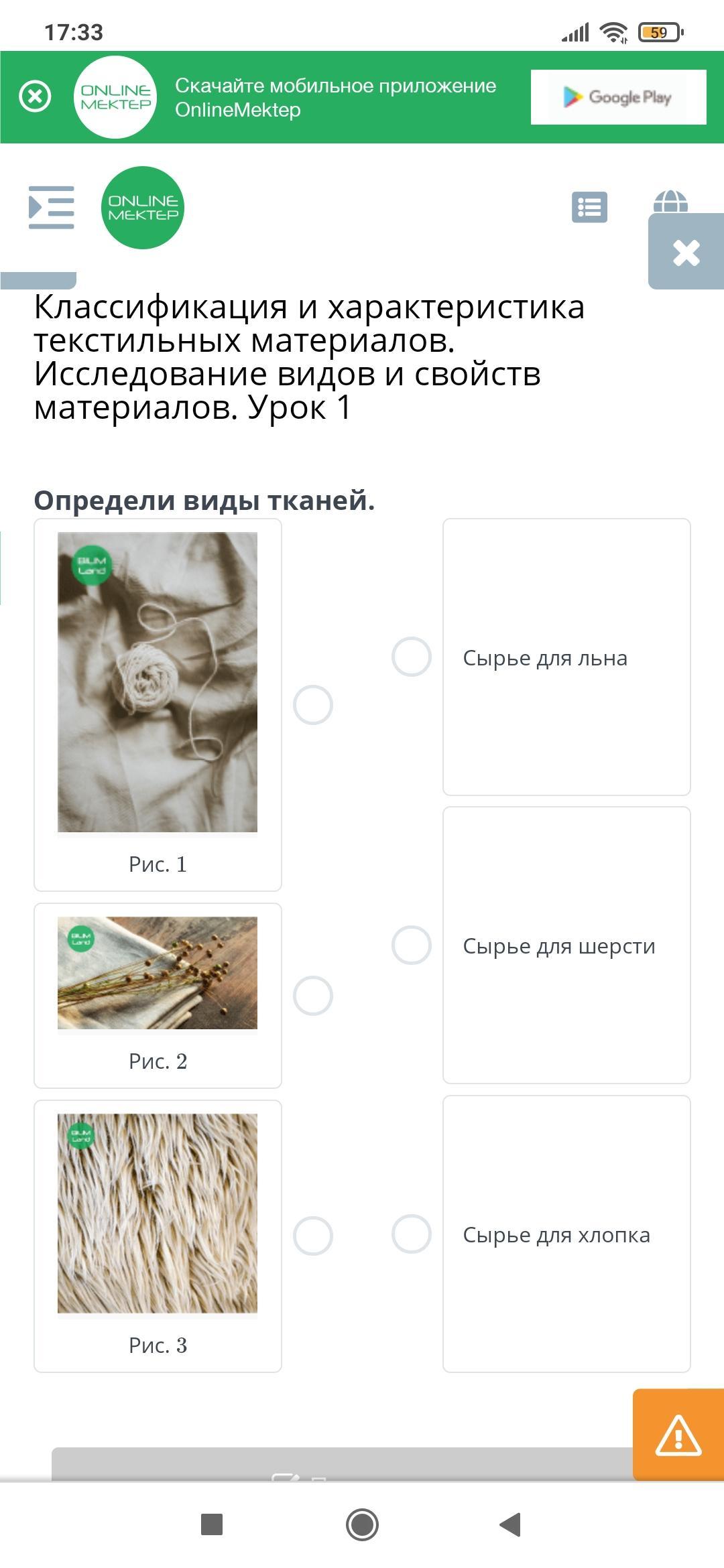
Task: Open the Рис. 3 wool image
Action: [158, 1214]
